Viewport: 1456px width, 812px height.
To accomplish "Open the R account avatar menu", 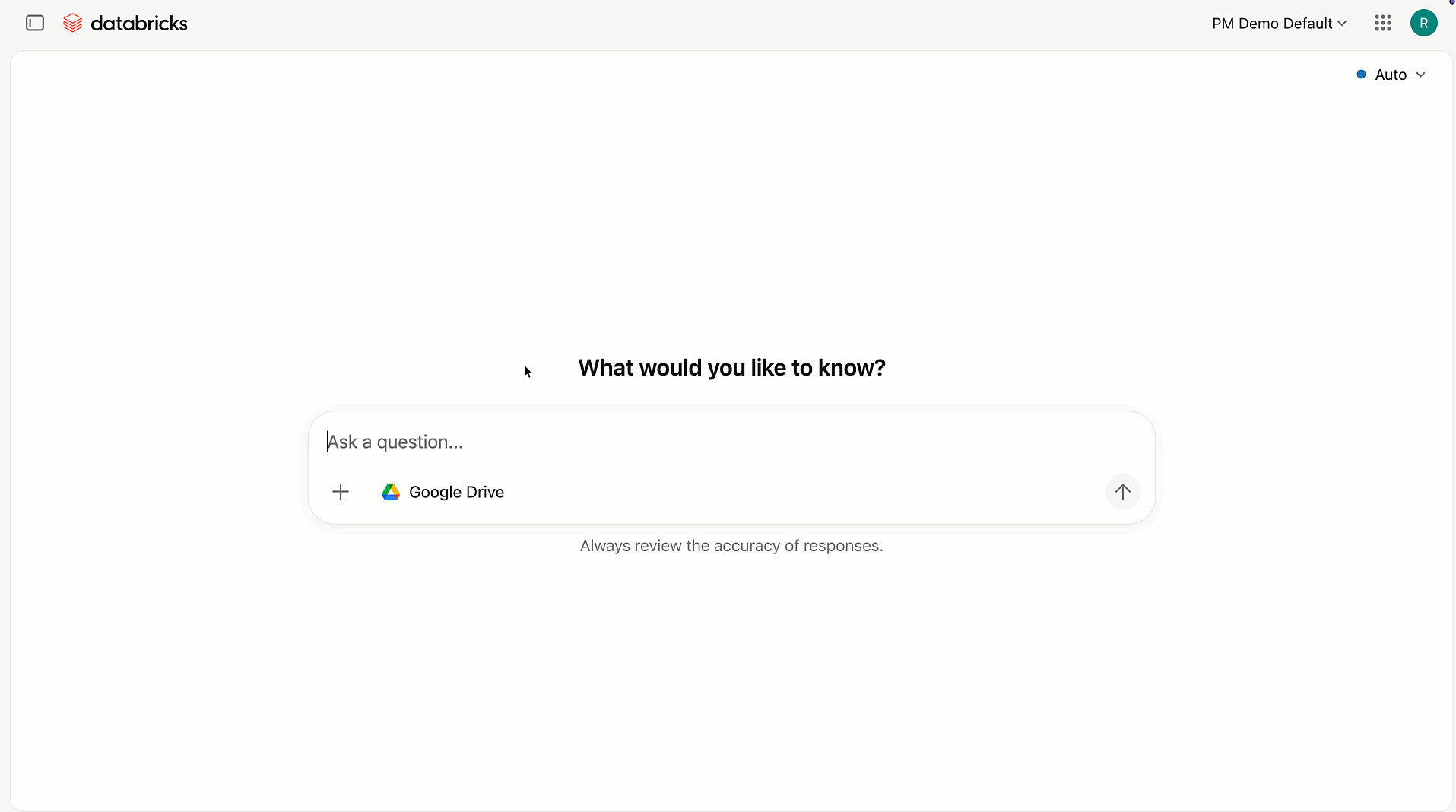I will [x=1424, y=23].
